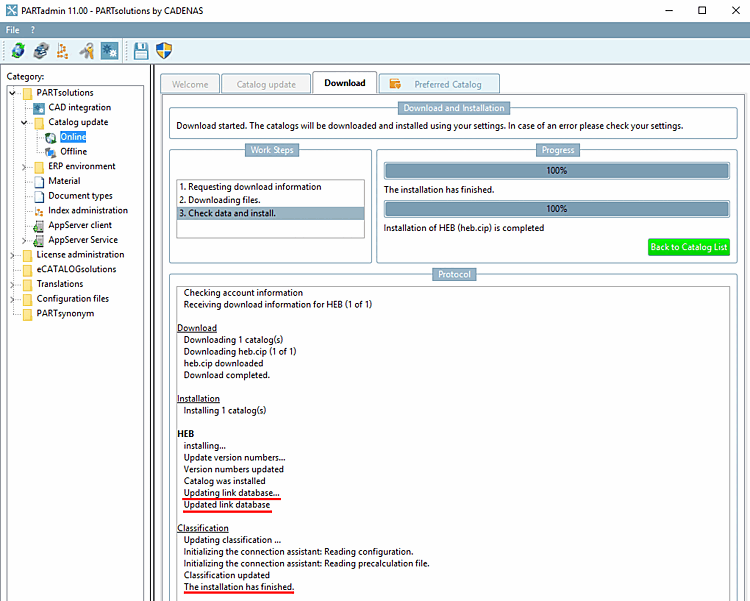Click the CAD integration tree icon
The width and height of the screenshot is (750, 601).
coord(39,108)
